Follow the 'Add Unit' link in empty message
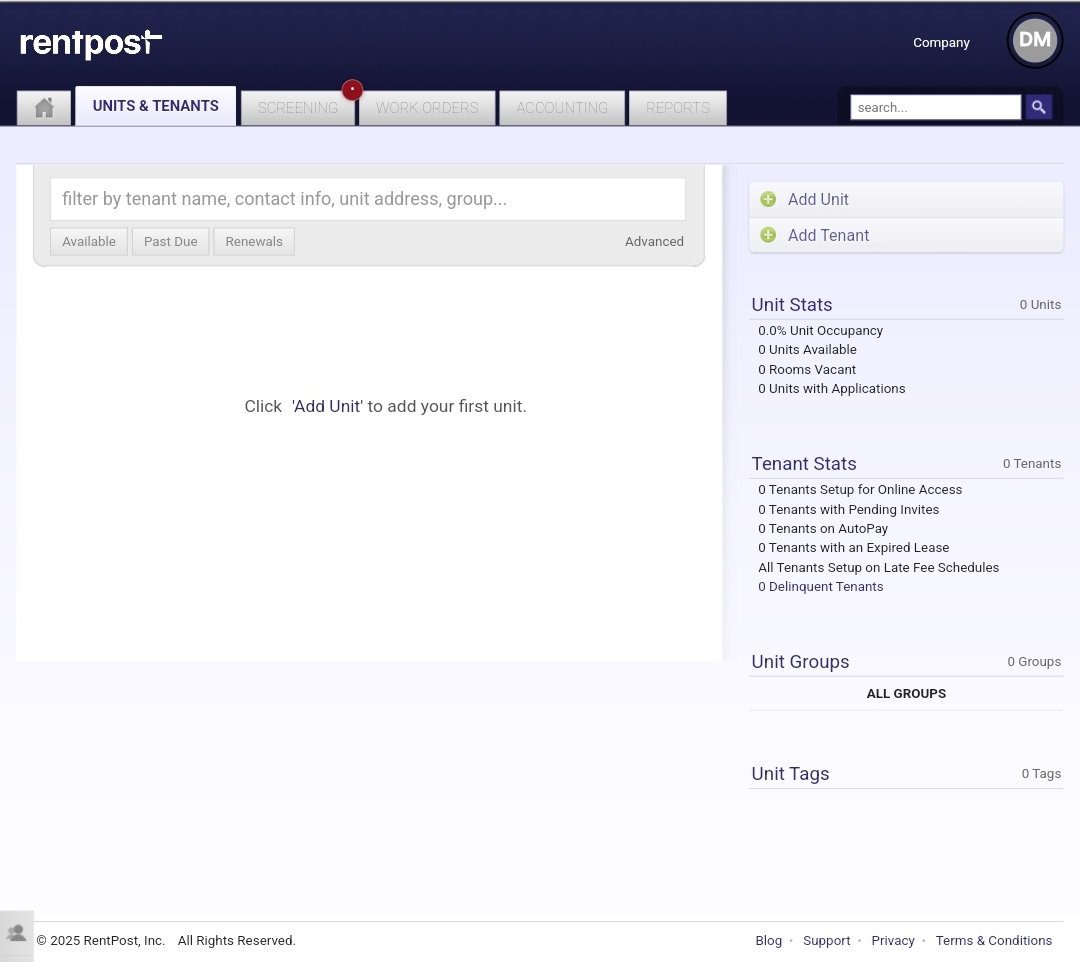 (327, 406)
